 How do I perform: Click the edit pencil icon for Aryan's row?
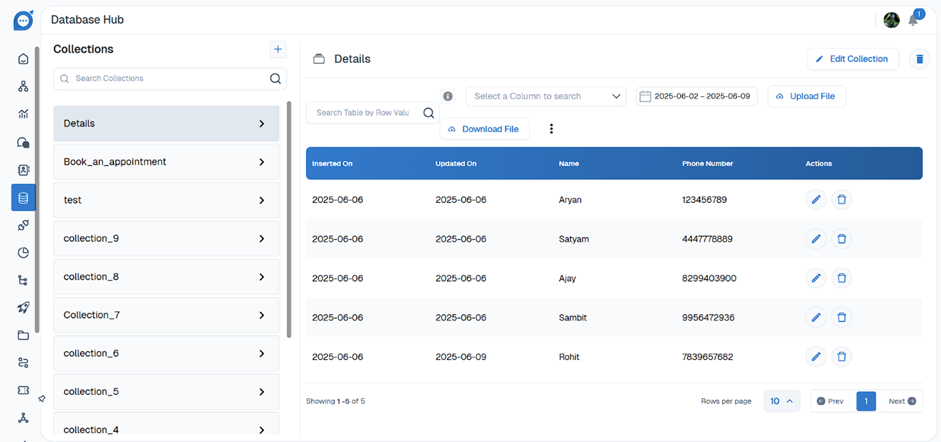tap(816, 200)
